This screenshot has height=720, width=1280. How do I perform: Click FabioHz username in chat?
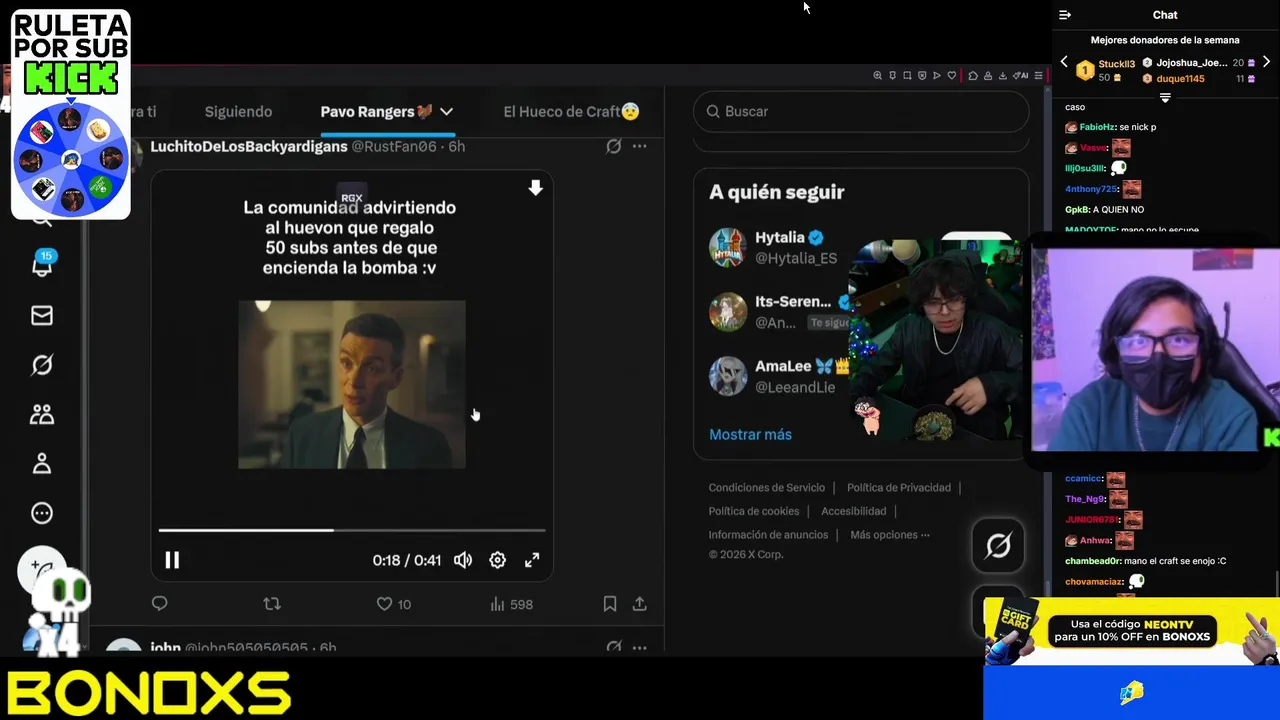(x=1097, y=127)
